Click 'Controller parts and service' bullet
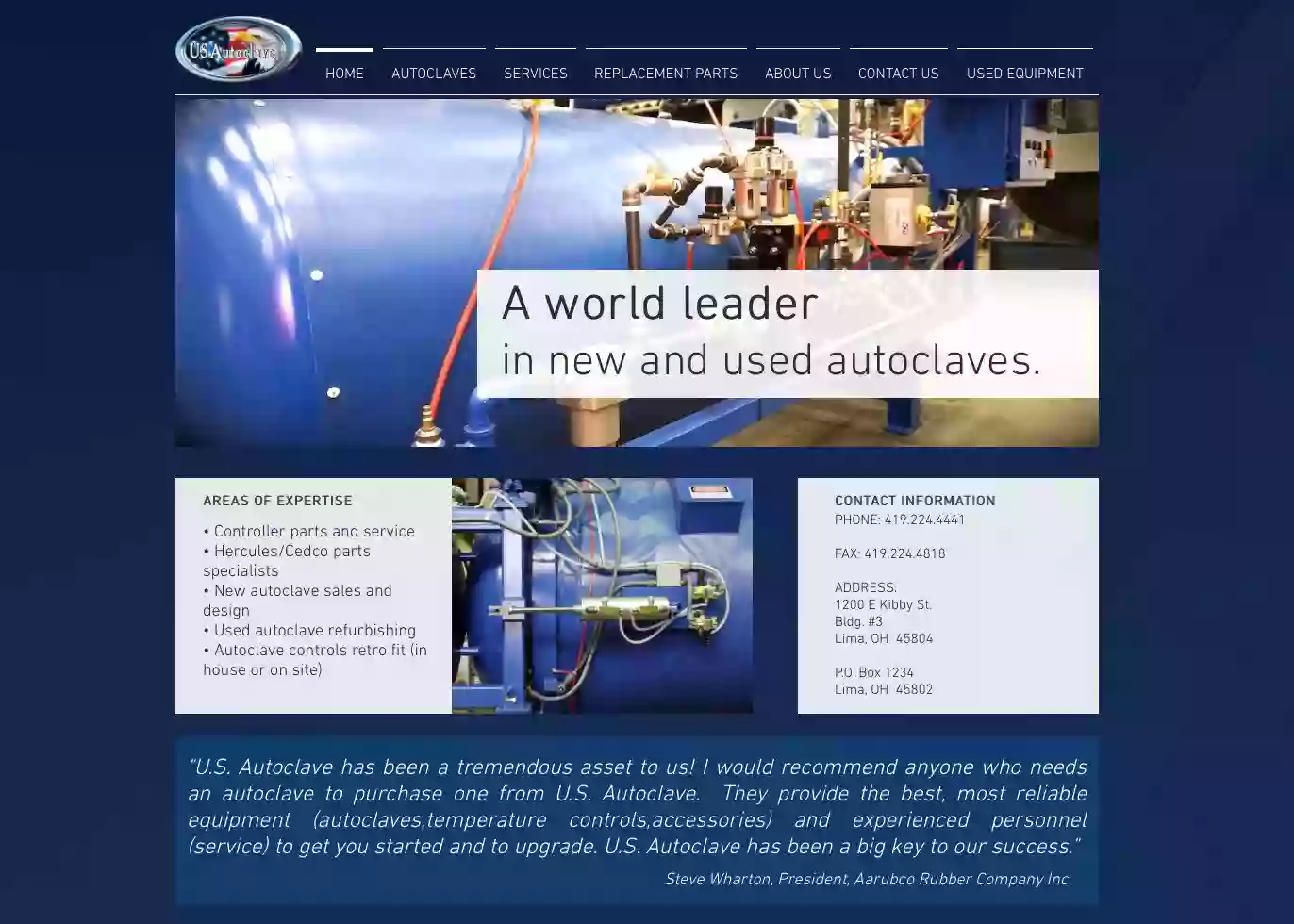The image size is (1294, 924). click(x=309, y=531)
